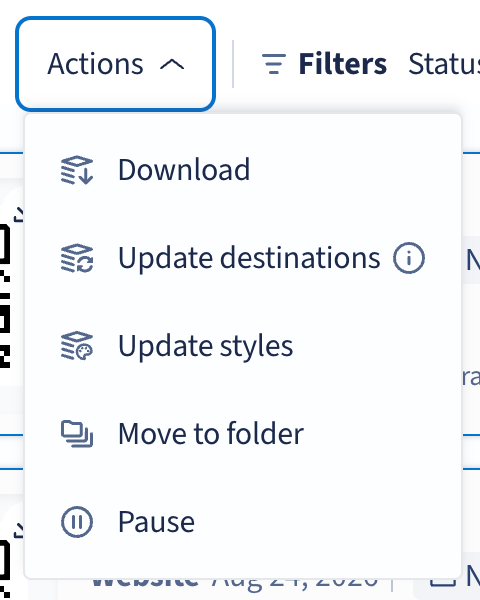Click the Actions dropdown button
480x600 pixels.
(x=115, y=64)
